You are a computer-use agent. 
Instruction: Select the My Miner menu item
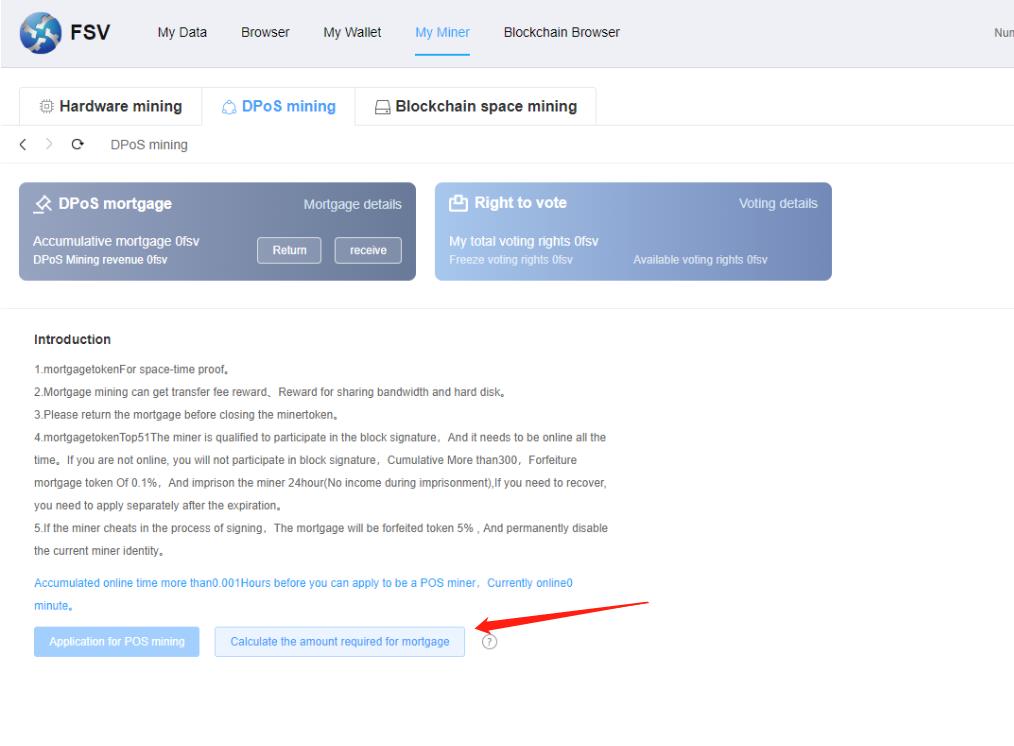point(442,32)
